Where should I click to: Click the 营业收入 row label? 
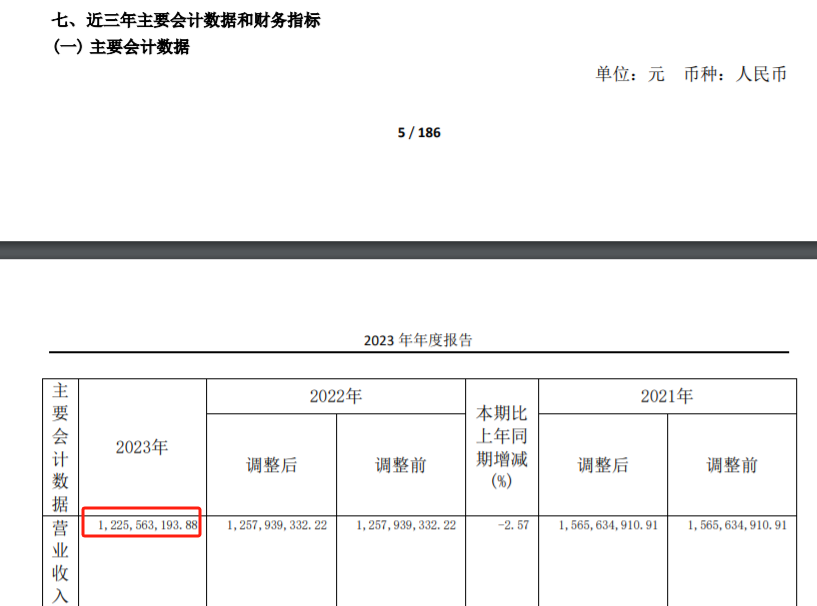click(x=61, y=560)
